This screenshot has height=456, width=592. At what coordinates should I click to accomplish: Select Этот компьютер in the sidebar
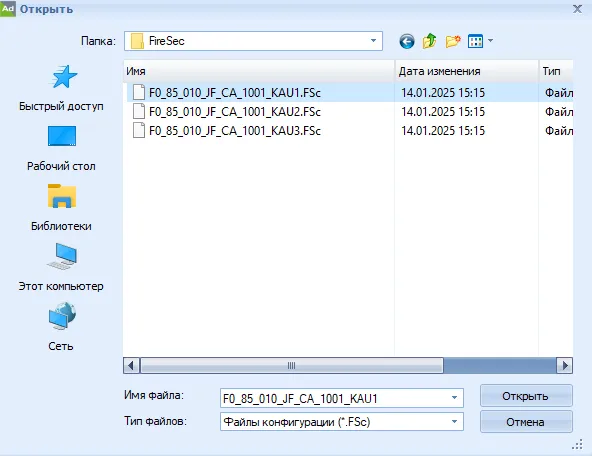point(61,267)
